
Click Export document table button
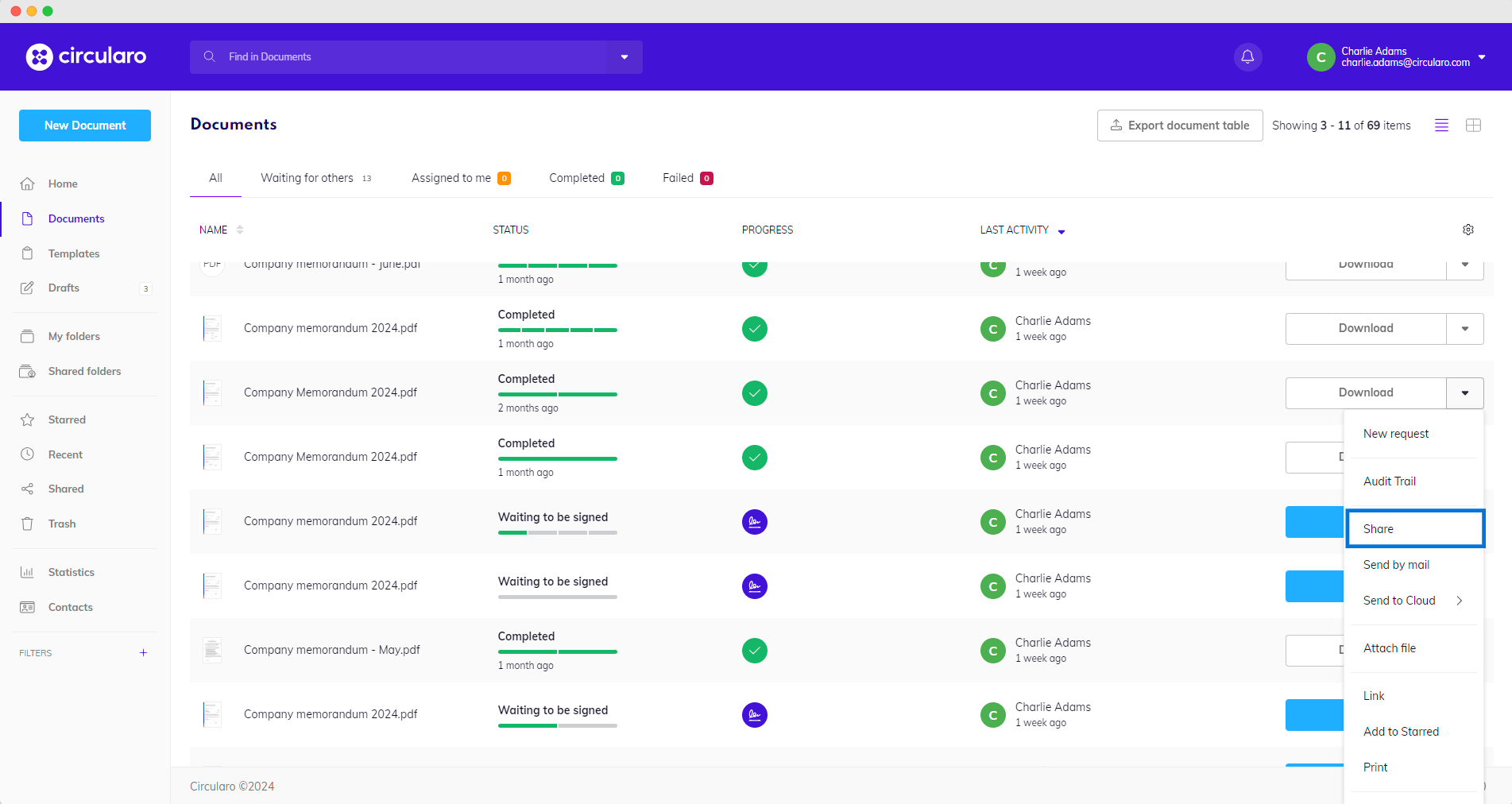(1179, 126)
